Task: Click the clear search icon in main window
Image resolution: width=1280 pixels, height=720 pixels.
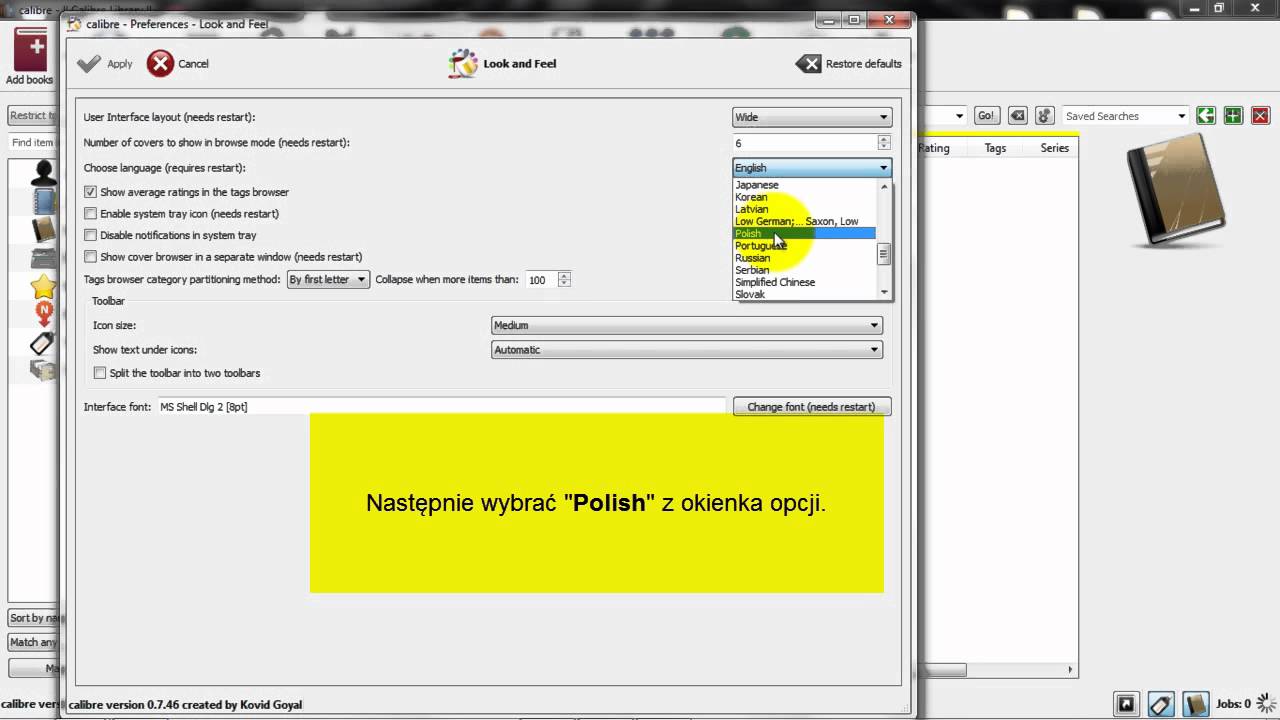Action: (1017, 116)
